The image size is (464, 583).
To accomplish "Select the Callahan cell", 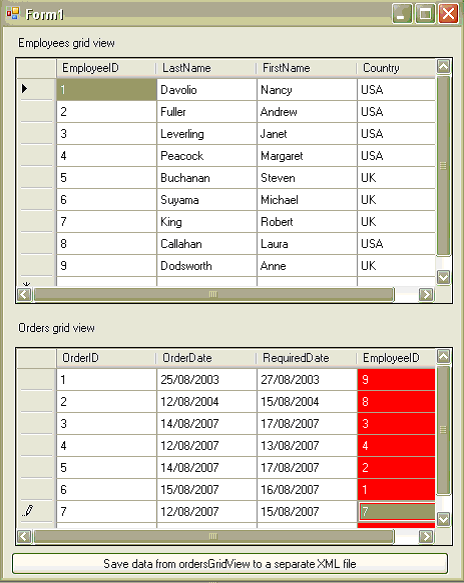I will (x=207, y=244).
